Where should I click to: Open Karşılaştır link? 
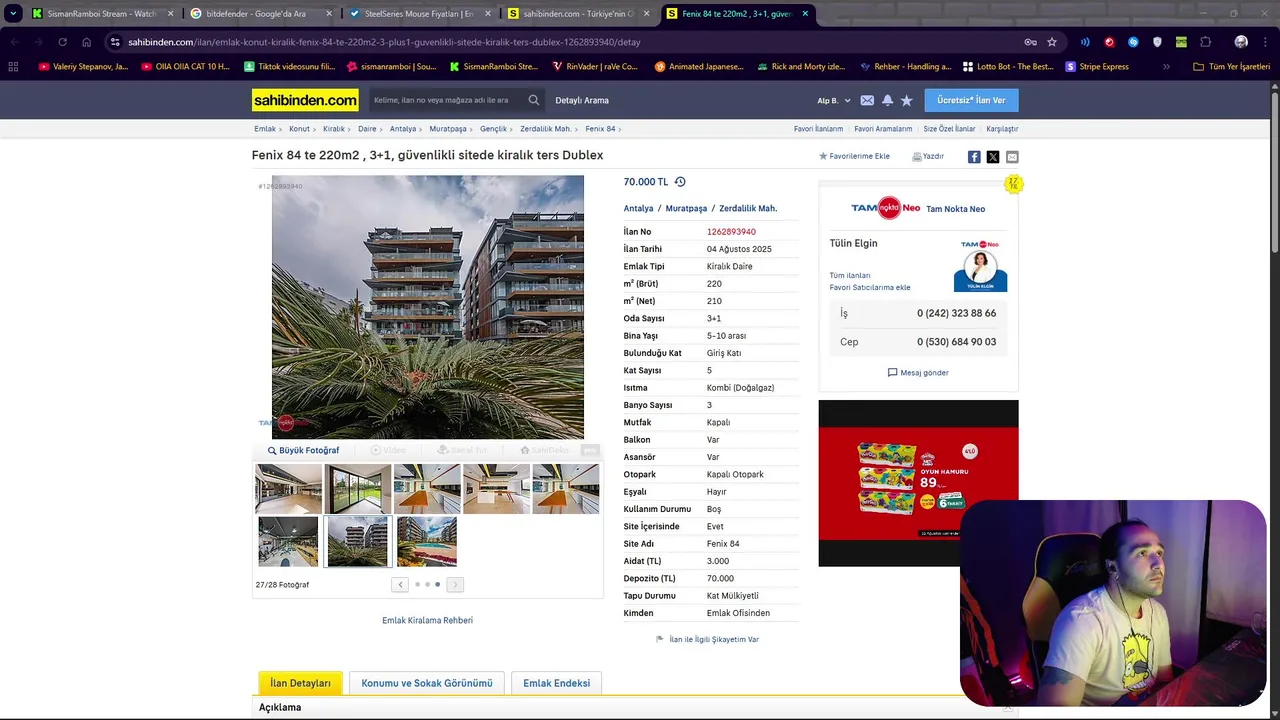click(1002, 129)
